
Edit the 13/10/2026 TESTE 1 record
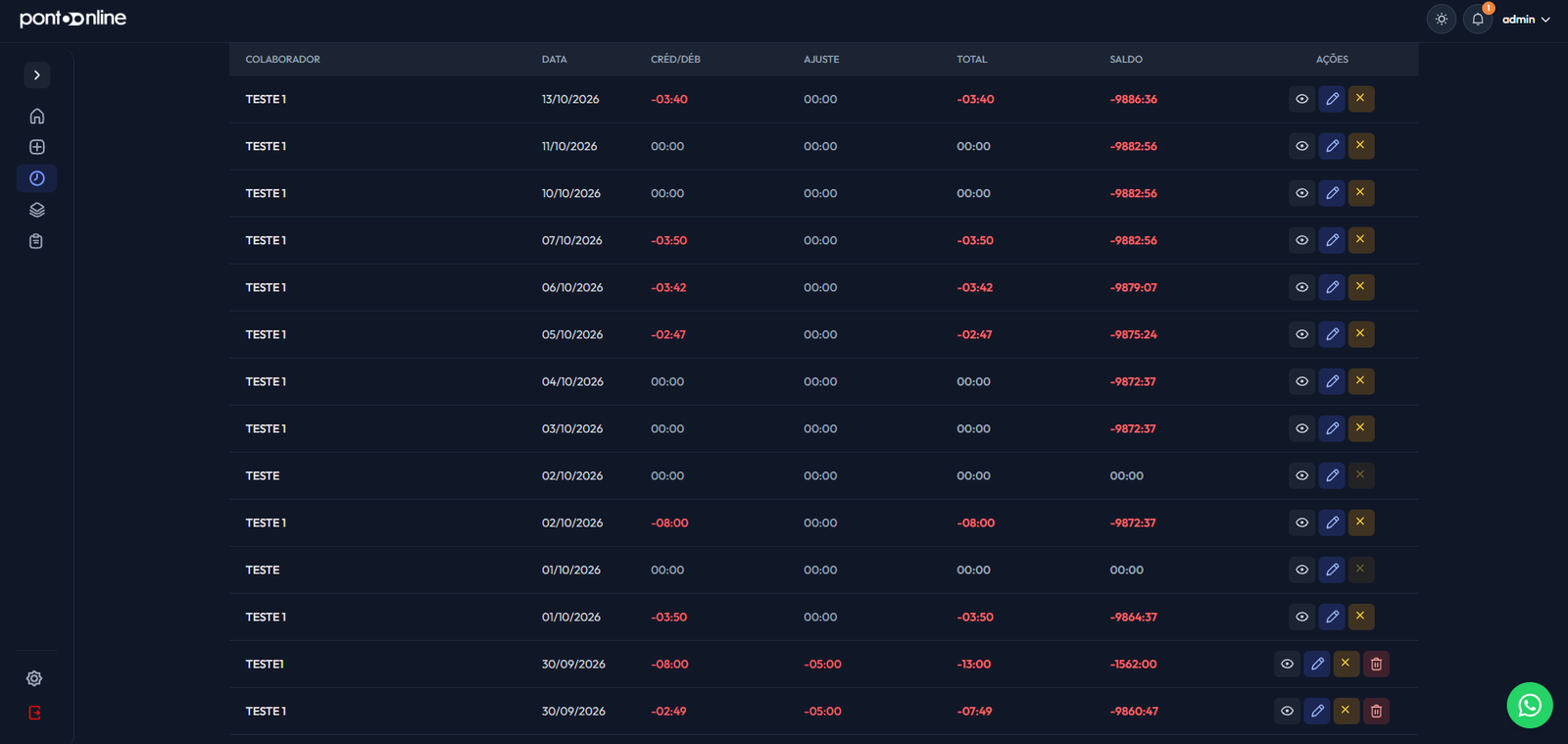pos(1332,99)
